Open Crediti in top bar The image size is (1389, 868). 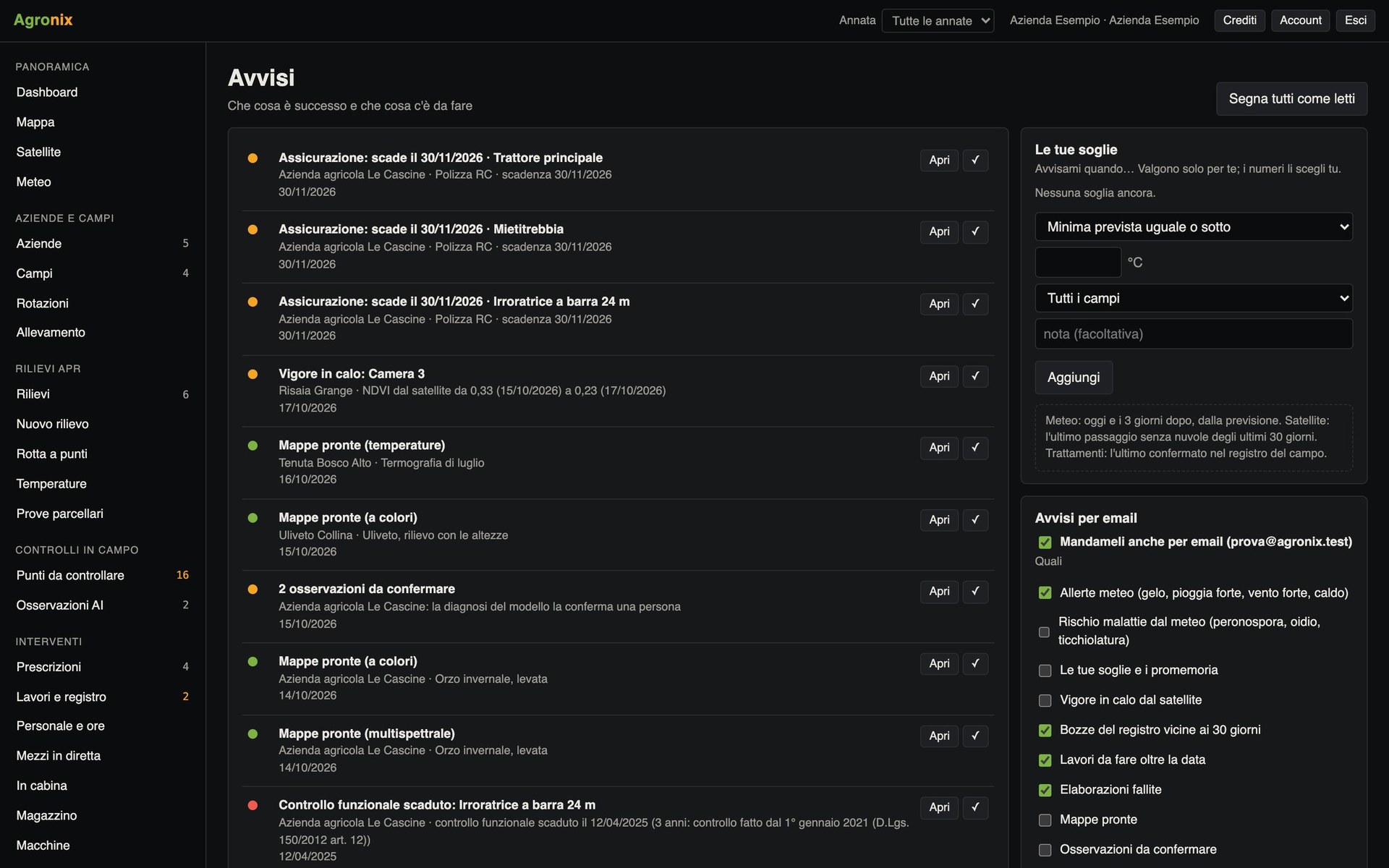coord(1239,20)
